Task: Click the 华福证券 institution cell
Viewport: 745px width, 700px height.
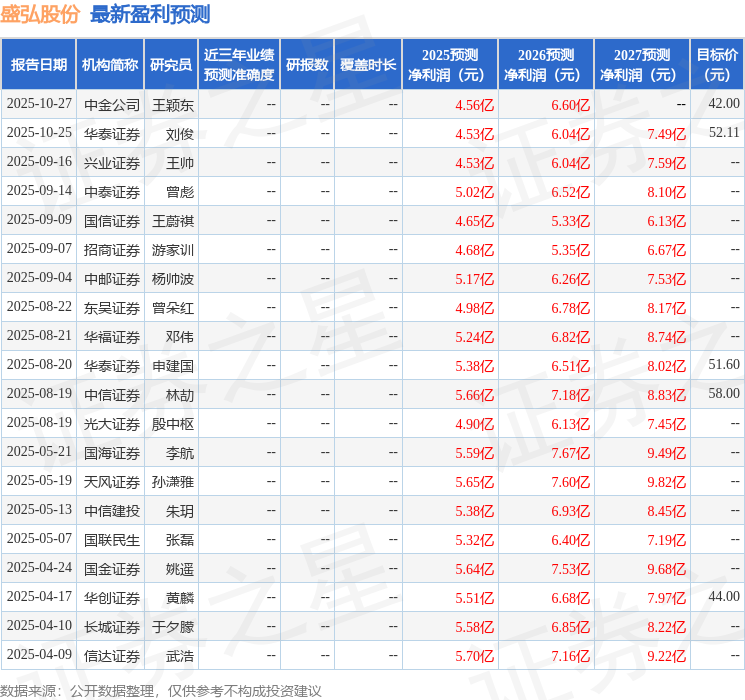Action: pos(112,337)
